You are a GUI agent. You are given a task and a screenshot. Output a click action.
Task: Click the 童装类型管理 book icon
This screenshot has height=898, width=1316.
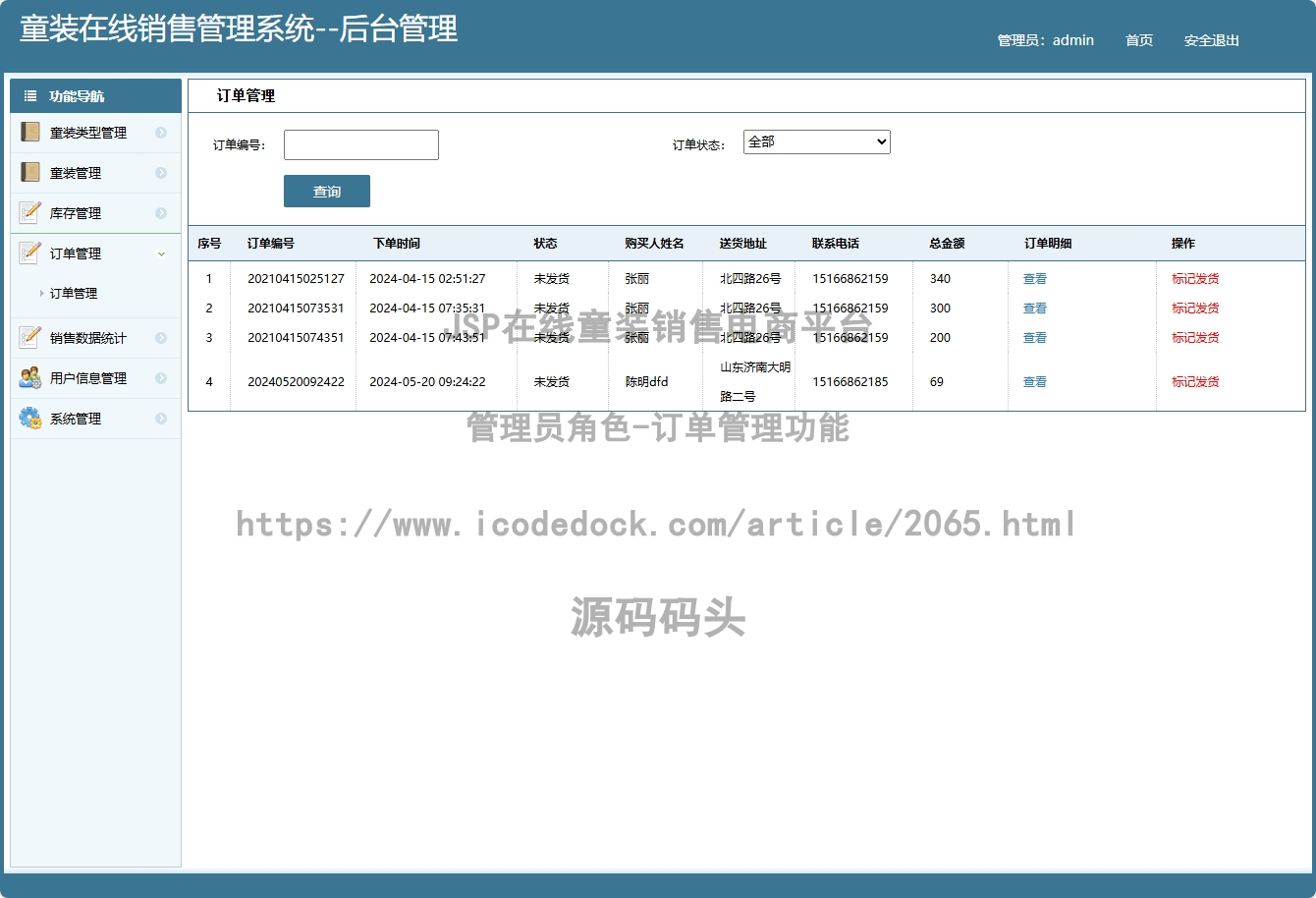29,133
